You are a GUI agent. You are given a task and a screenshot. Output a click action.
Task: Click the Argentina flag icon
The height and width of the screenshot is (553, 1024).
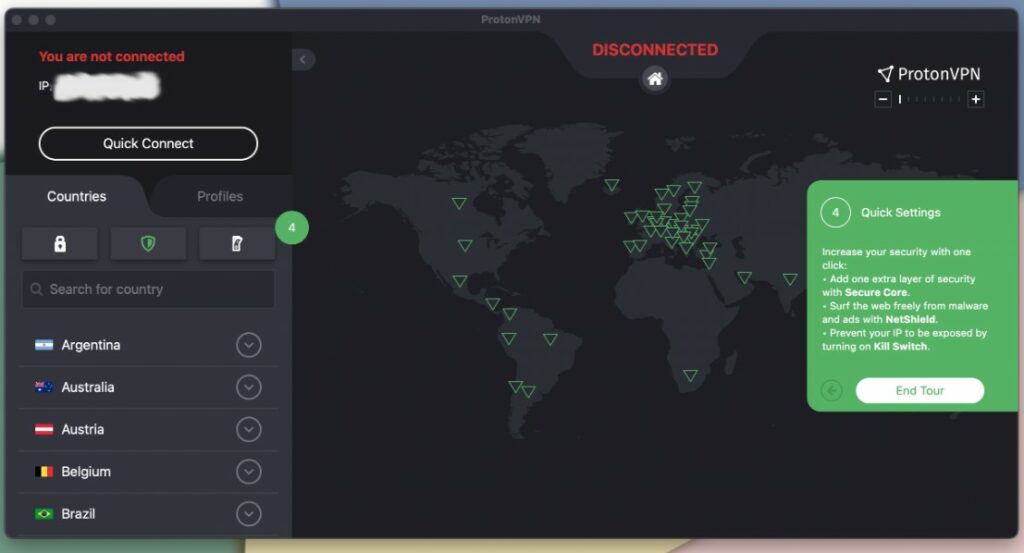tap(44, 345)
